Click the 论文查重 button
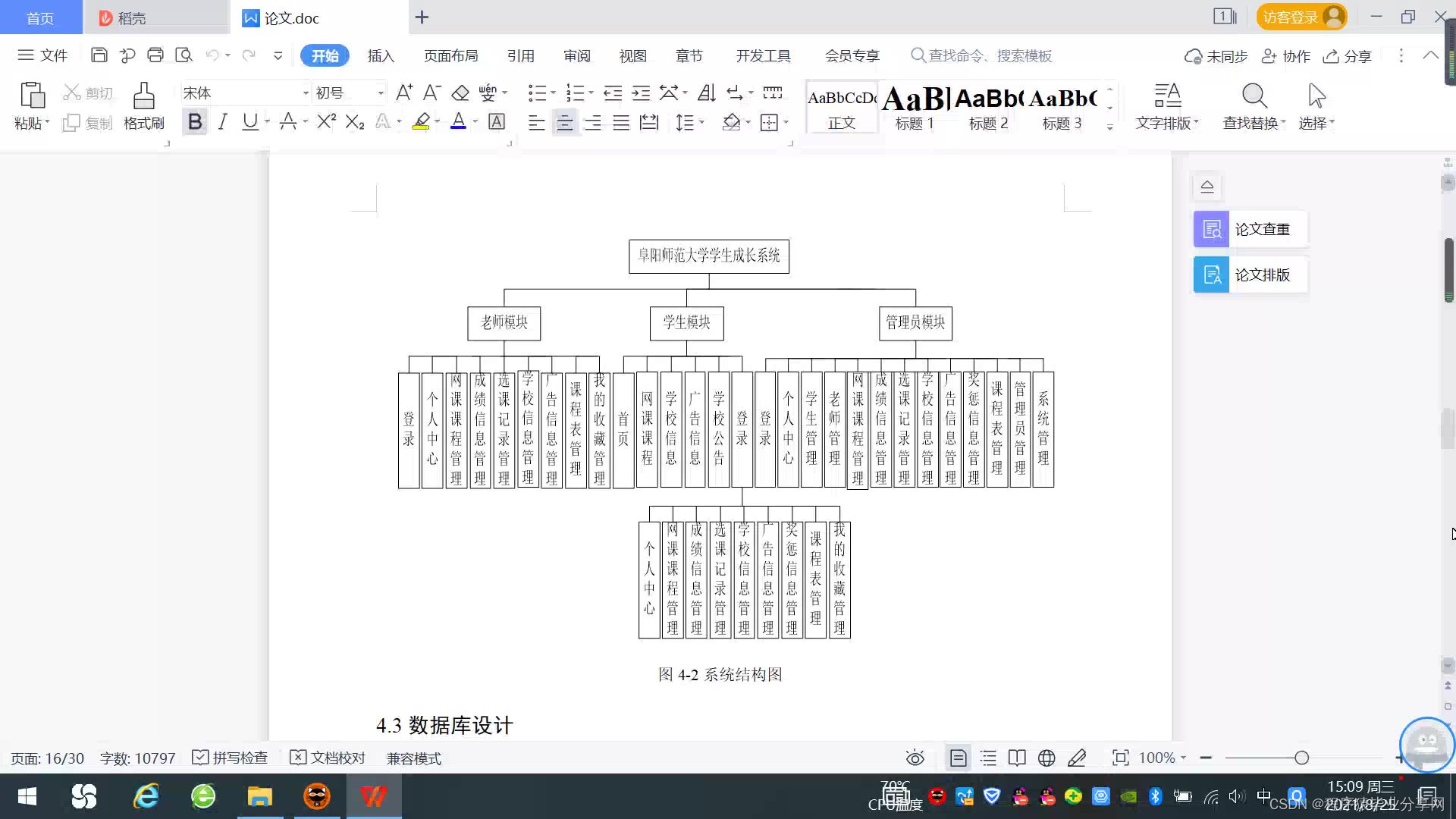The width and height of the screenshot is (1456, 819). pos(1250,229)
